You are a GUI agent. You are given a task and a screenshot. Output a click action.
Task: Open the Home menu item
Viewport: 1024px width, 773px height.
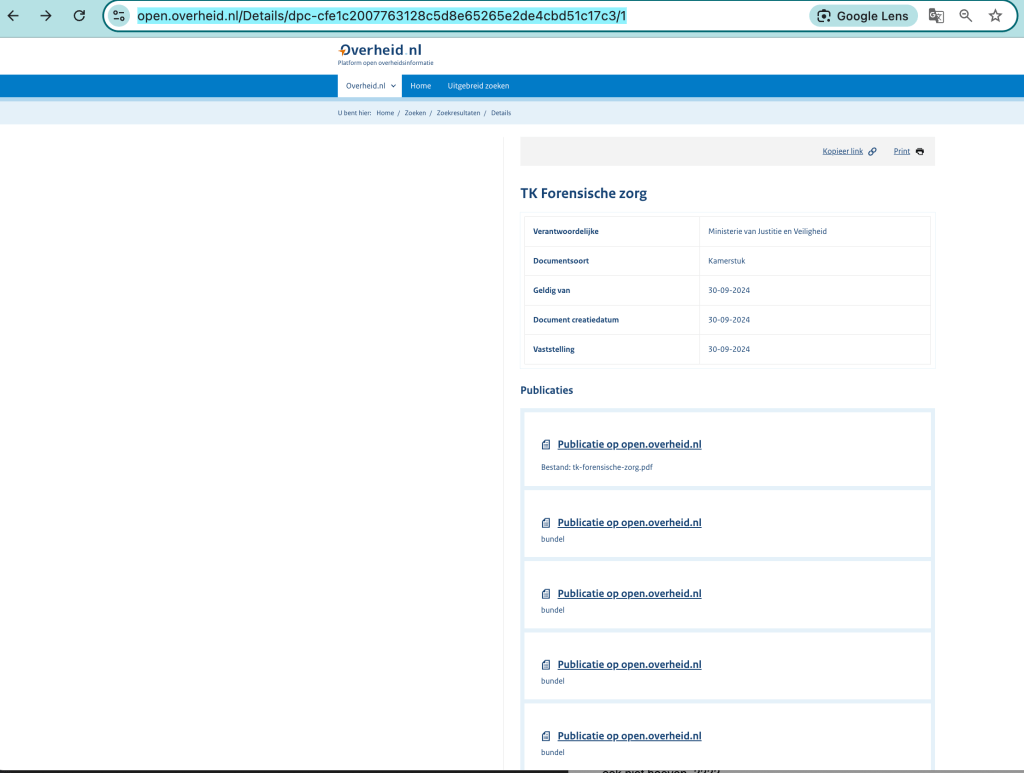pos(420,86)
